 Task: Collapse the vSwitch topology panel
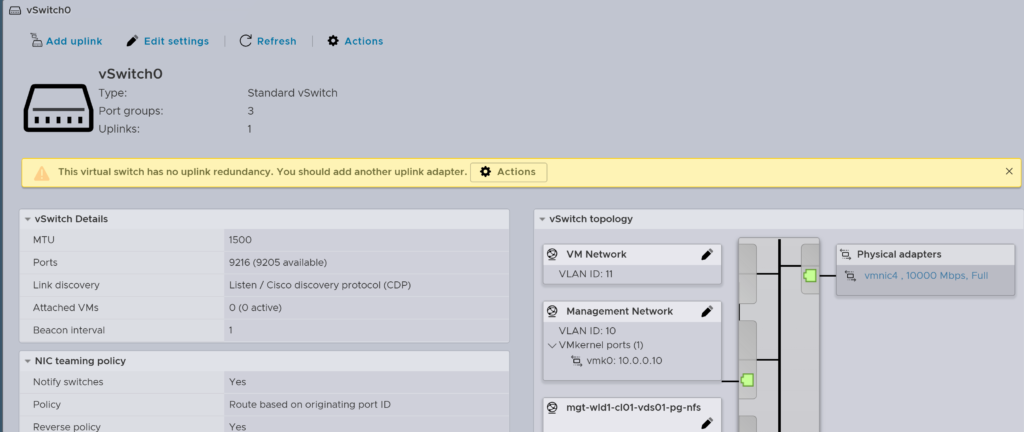pyautogui.click(x=542, y=219)
